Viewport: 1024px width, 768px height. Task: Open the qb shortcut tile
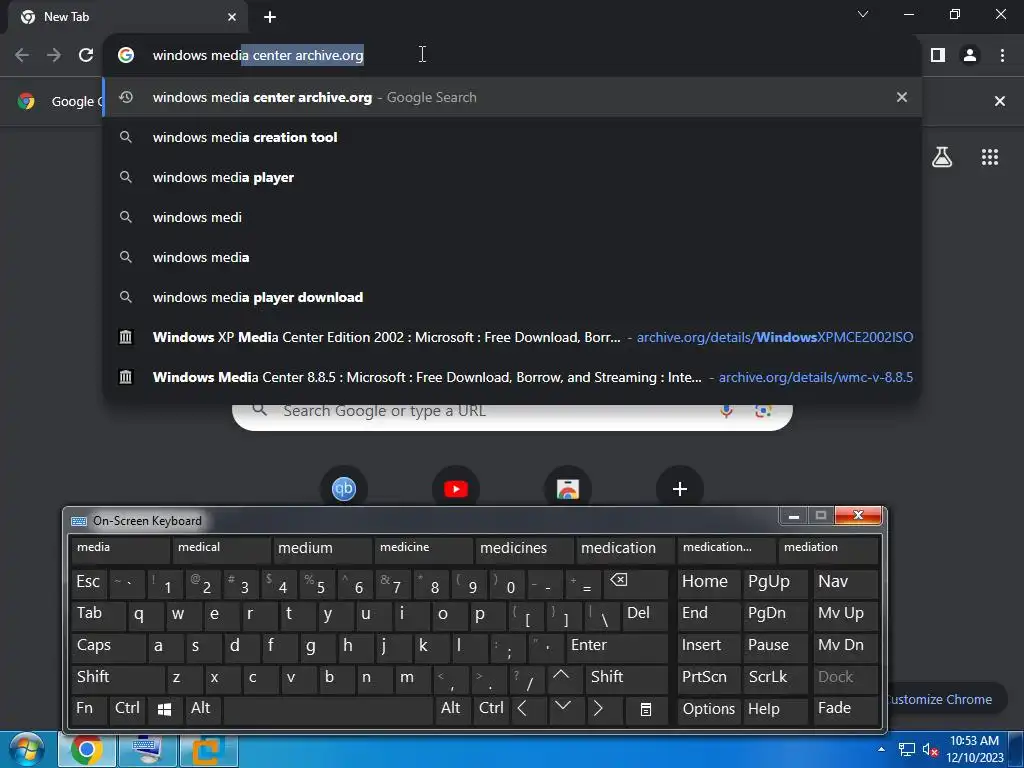(344, 488)
